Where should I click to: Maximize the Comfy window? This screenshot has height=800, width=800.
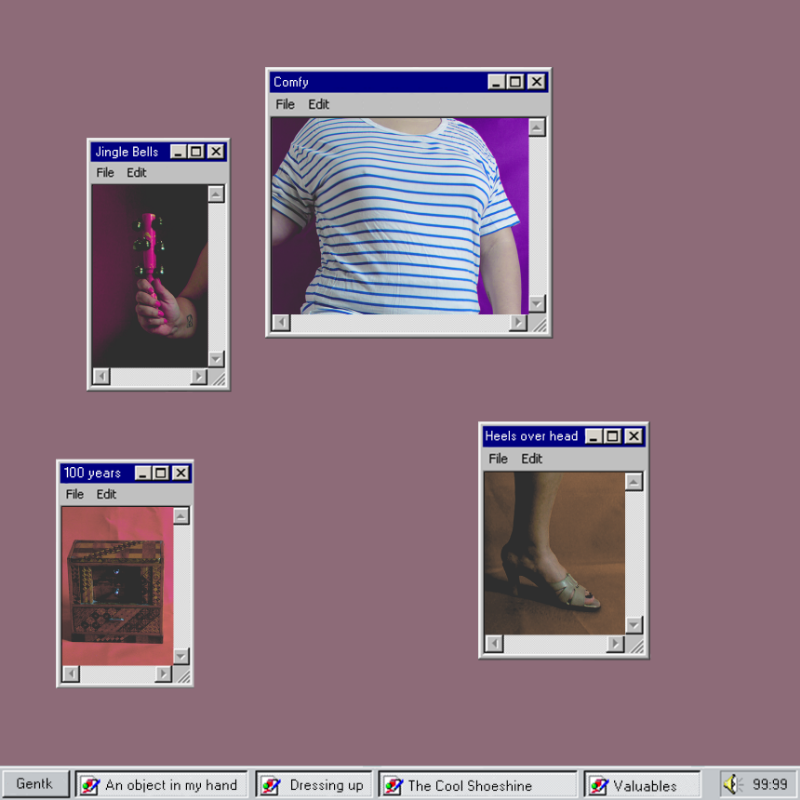tap(515, 82)
